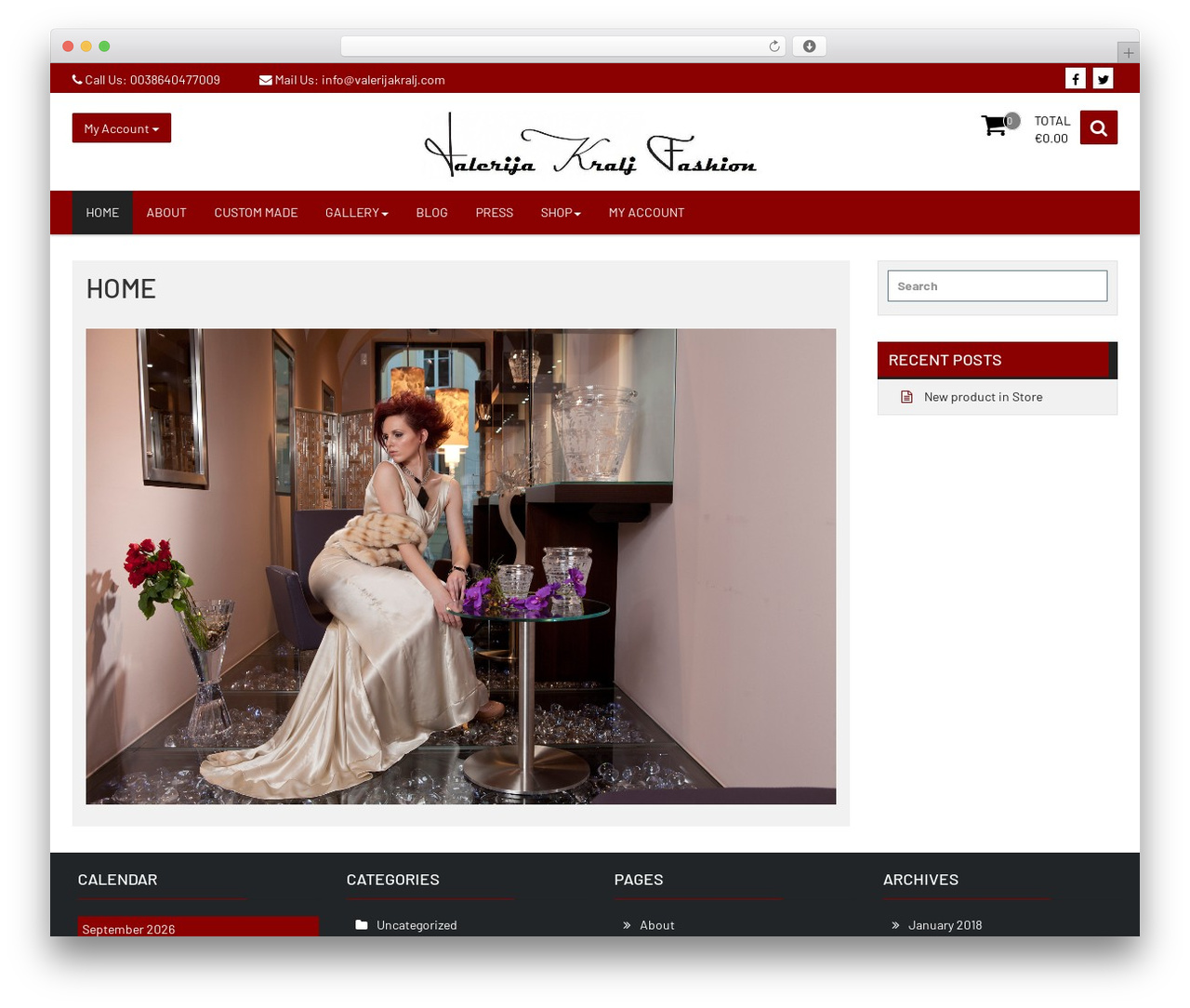Image resolution: width=1190 pixels, height=1008 pixels.
Task: Expand the Shop menu dropdown
Action: 561,213
